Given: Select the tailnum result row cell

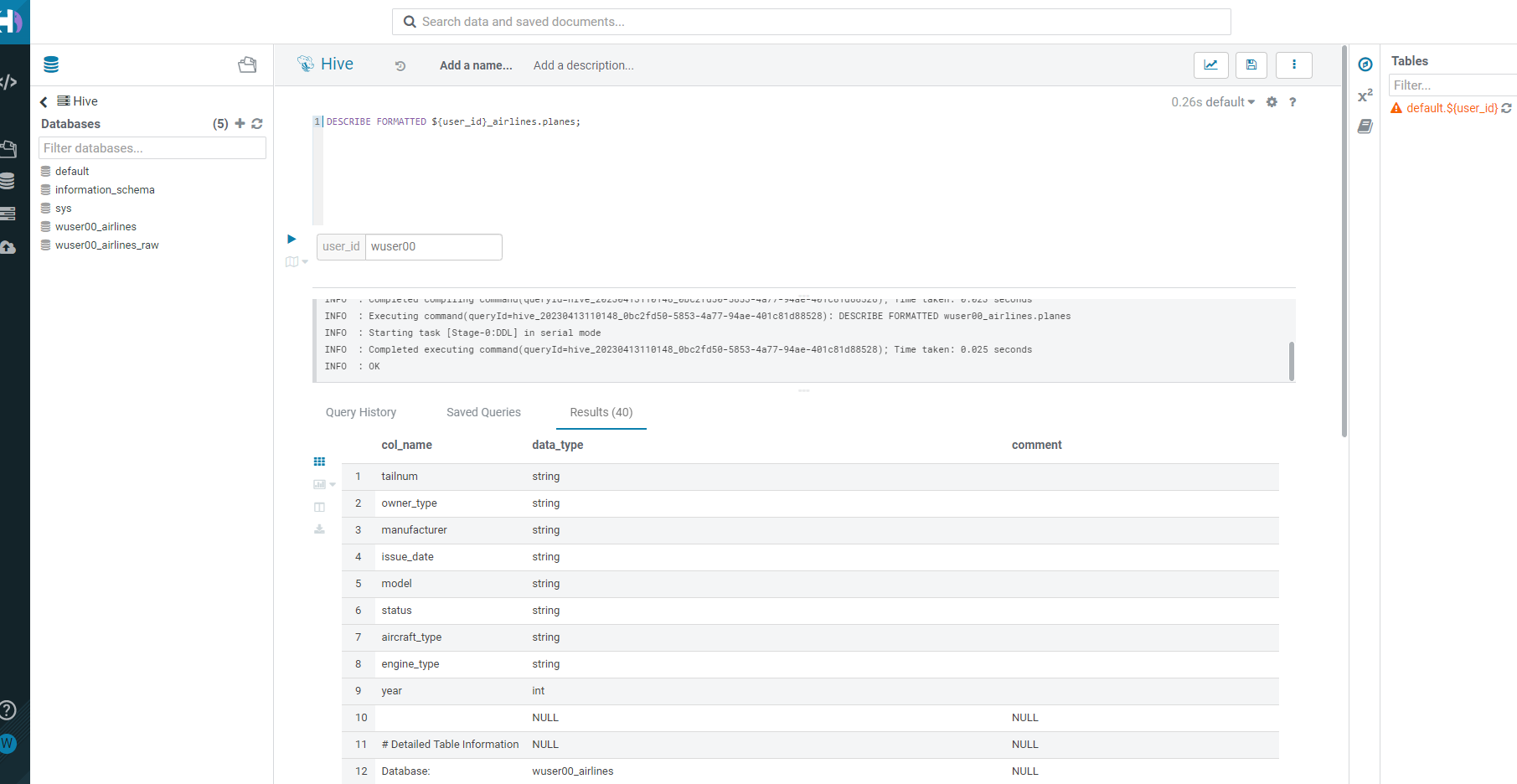Looking at the screenshot, I should tap(400, 477).
